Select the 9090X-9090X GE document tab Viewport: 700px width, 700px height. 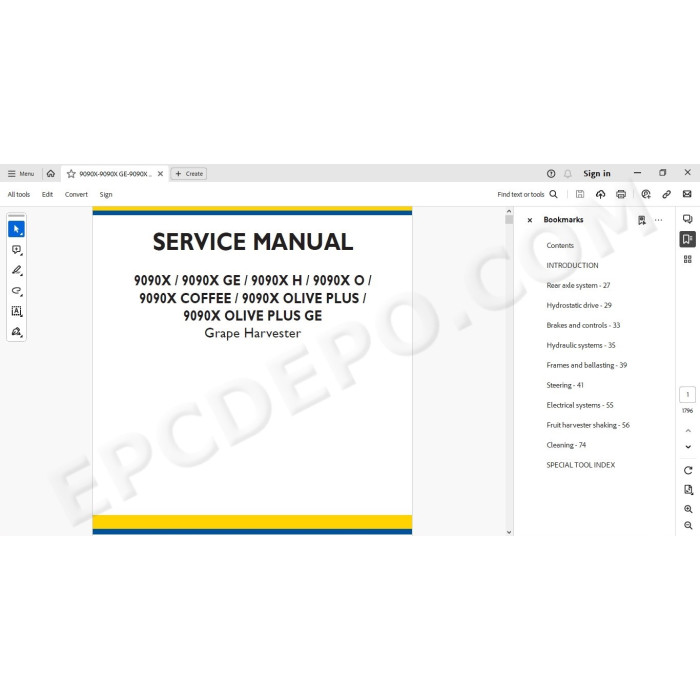pos(115,174)
